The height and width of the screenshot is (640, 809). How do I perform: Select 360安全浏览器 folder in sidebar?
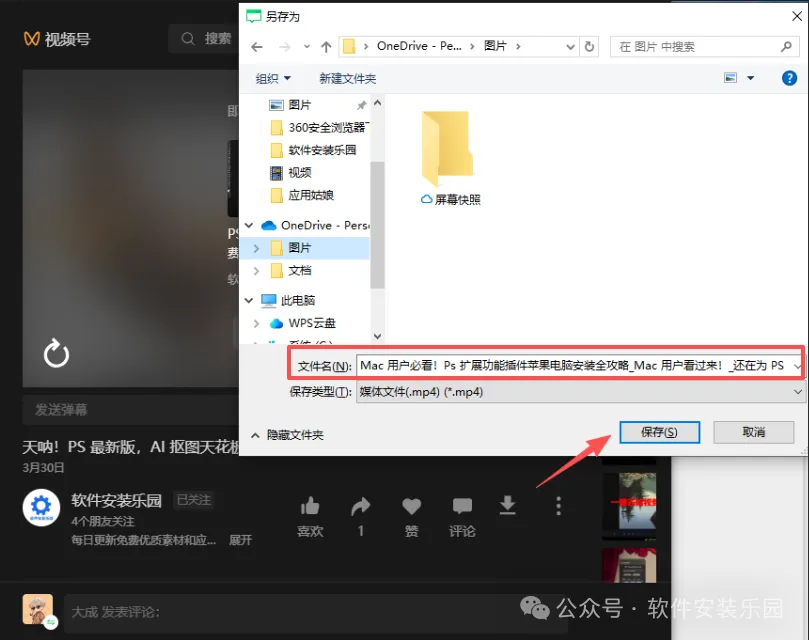tap(320, 127)
